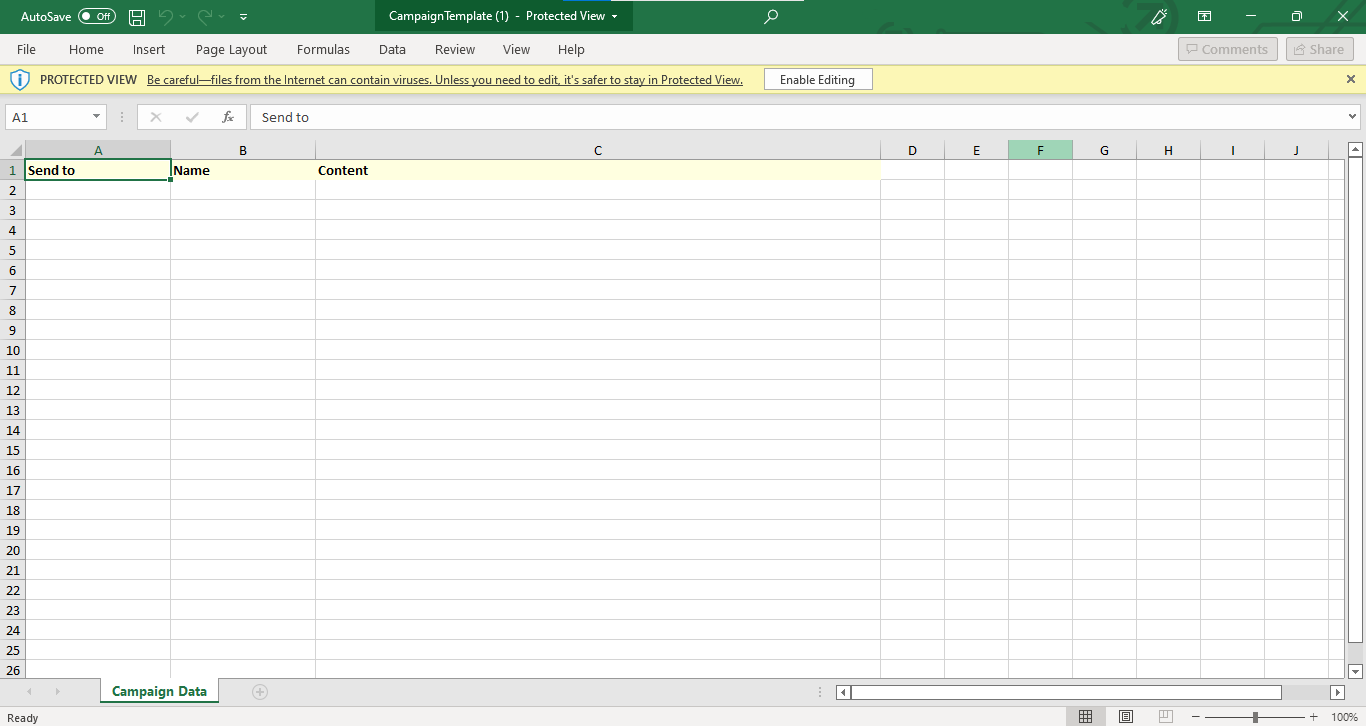Switch to Page Break Preview view icon
The image size is (1366, 726).
point(1165,717)
